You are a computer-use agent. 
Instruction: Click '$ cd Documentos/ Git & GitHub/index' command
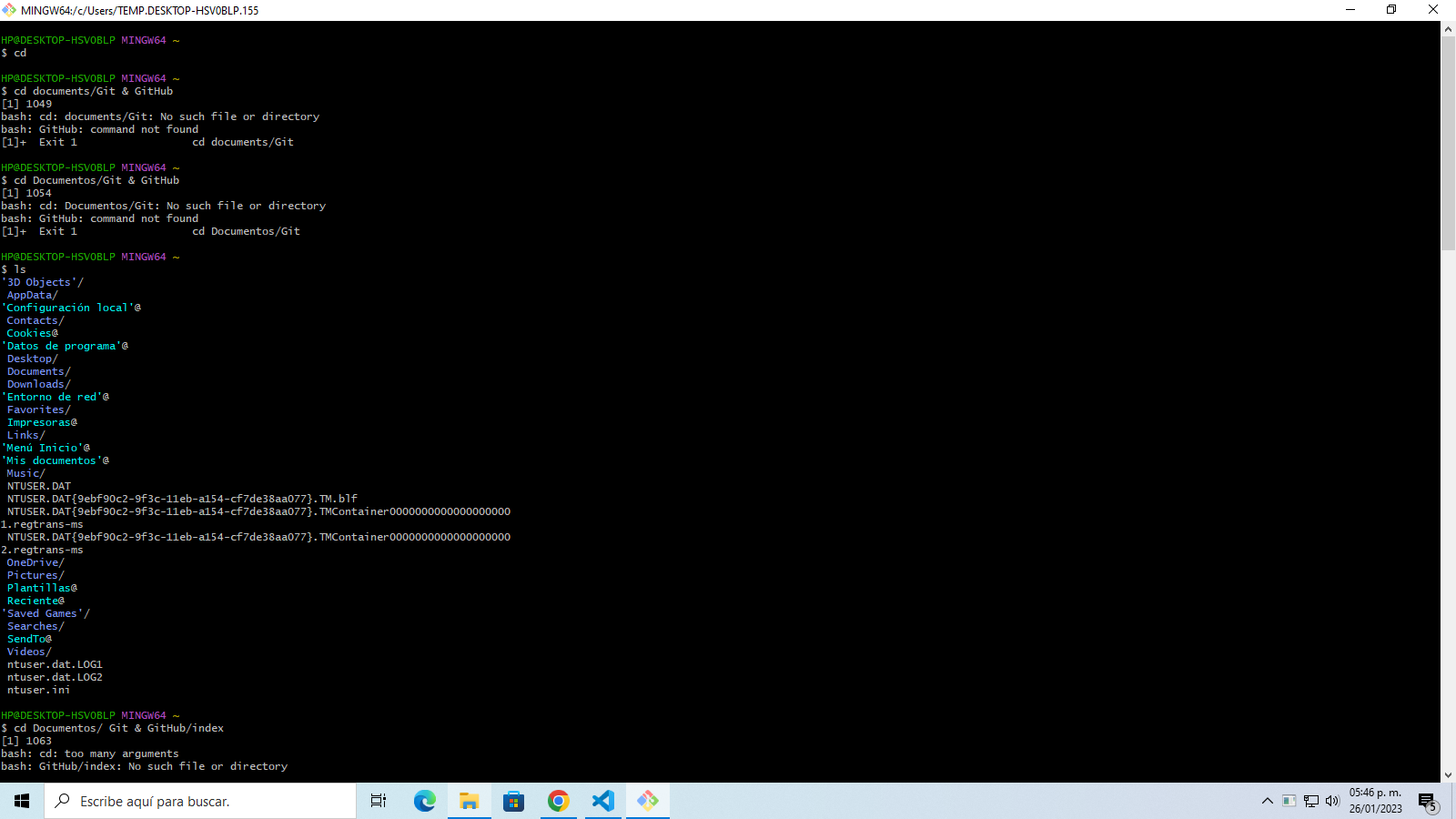[113, 728]
